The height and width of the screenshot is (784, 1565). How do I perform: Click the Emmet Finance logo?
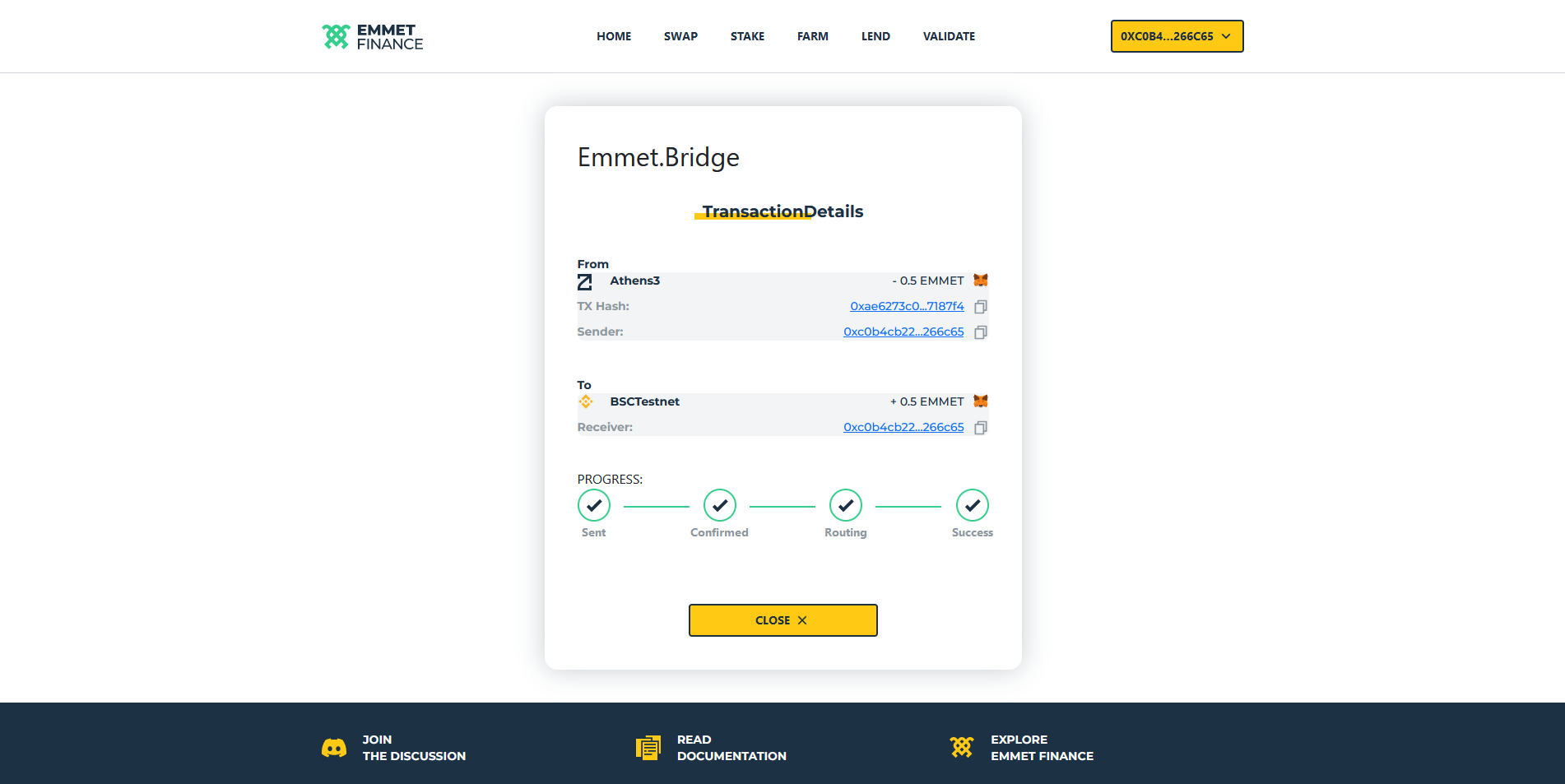373,37
